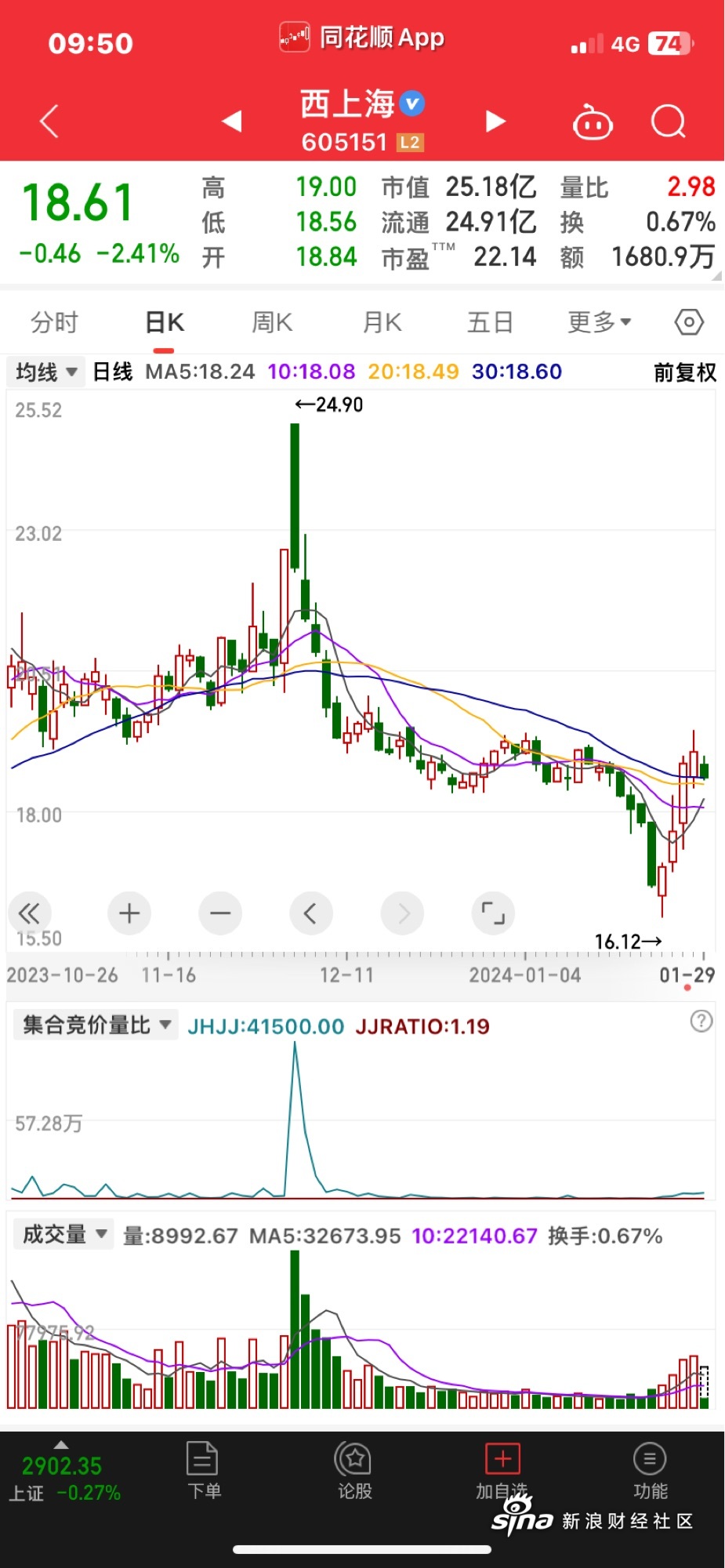
Task: Tap the blue verified badge beside 西上海
Action: (412, 103)
